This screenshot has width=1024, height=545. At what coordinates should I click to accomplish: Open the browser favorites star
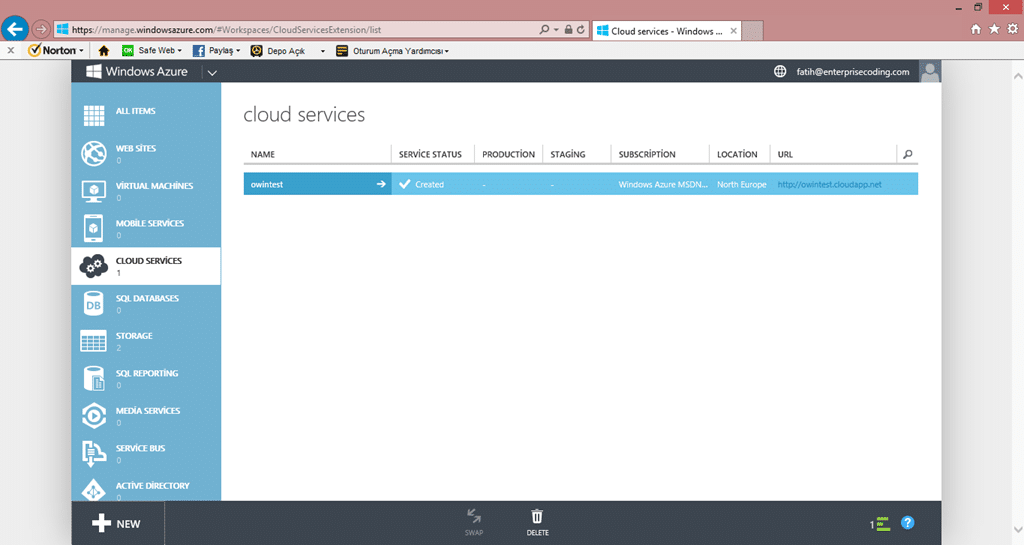pos(994,29)
